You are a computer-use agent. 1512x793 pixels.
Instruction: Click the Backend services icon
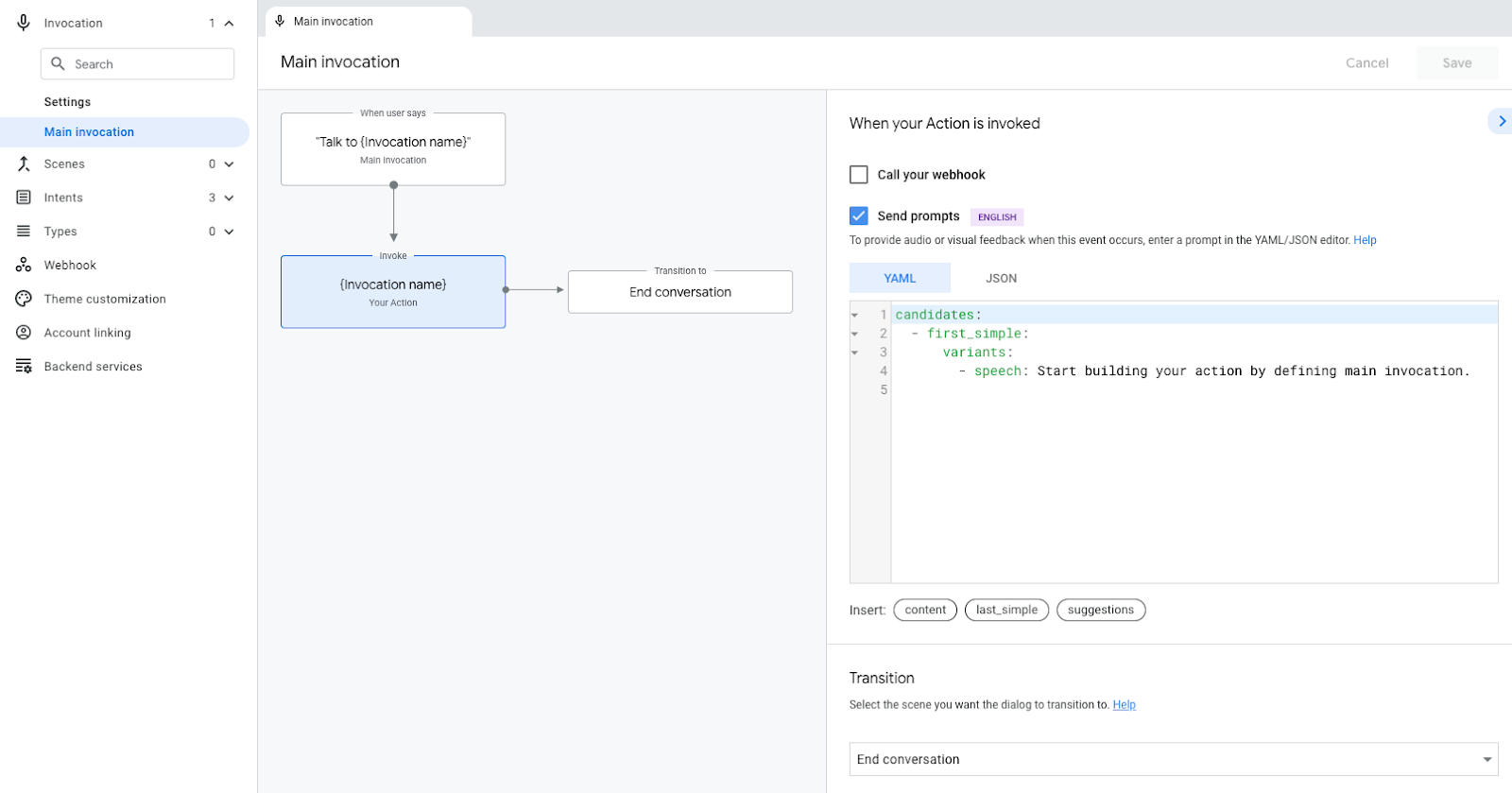pos(24,367)
